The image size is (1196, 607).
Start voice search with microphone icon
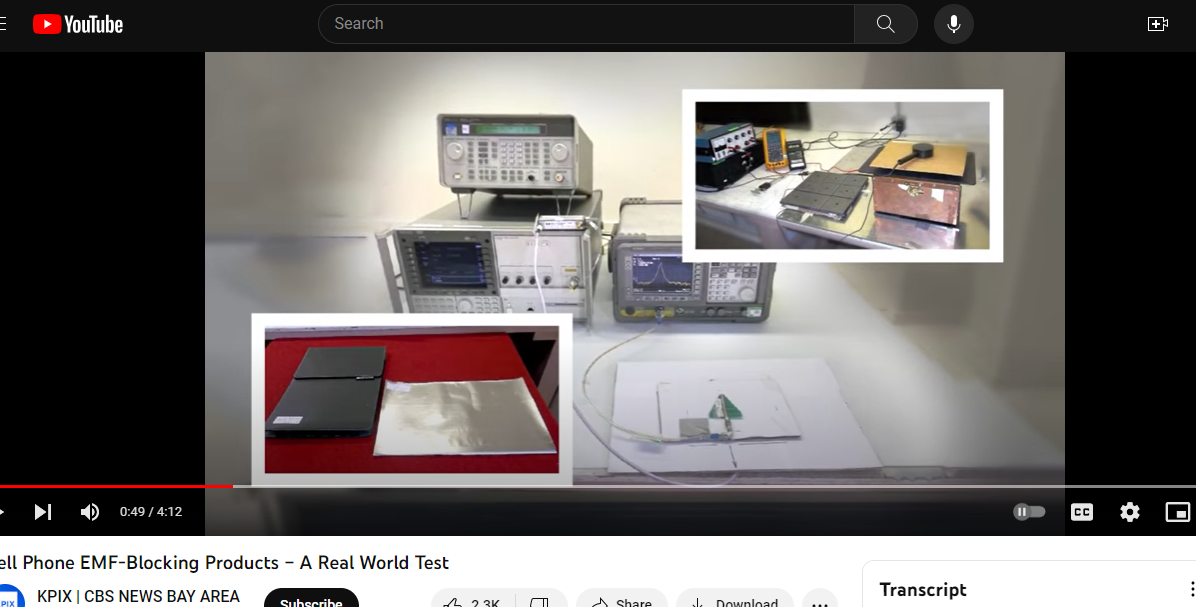click(953, 24)
